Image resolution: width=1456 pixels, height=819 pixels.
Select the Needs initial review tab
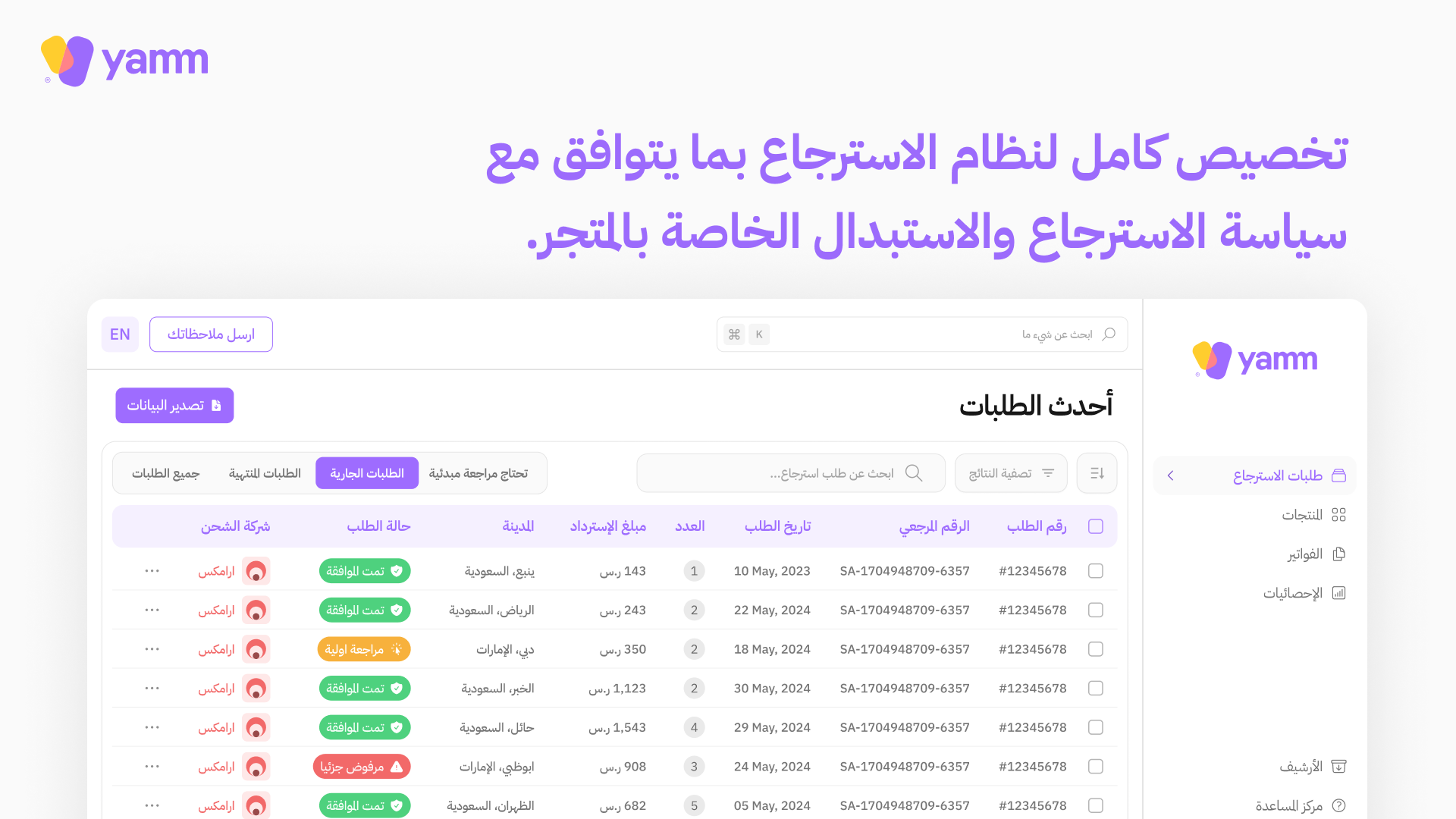tap(478, 473)
